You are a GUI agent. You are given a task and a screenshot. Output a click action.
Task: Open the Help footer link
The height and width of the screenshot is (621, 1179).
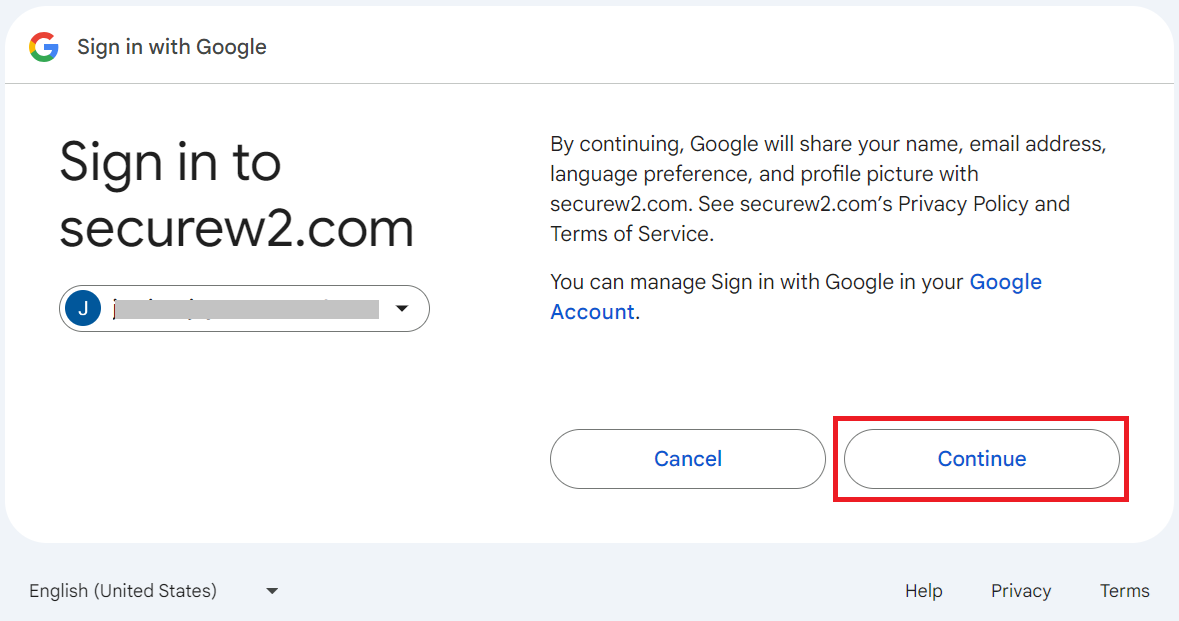[x=923, y=591]
